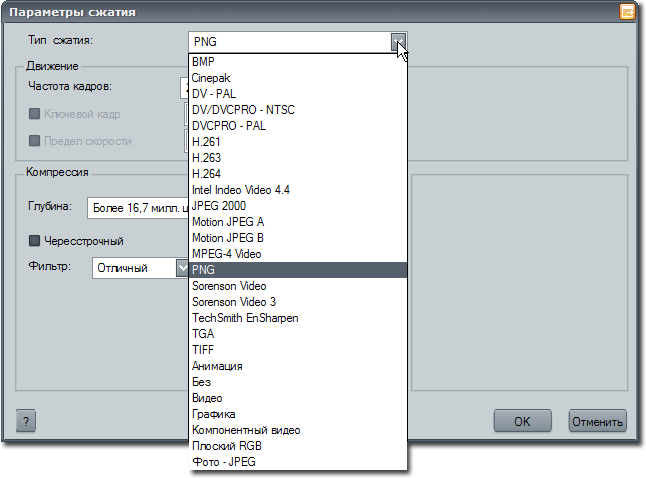Open the Глубина color depth dropdown
The image size is (646, 478).
pyautogui.click(x=138, y=207)
